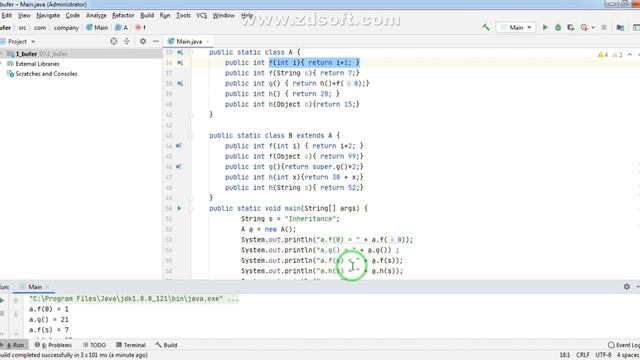The height and width of the screenshot is (360, 640).
Task: Open the Analyze menu
Action: pos(96,15)
